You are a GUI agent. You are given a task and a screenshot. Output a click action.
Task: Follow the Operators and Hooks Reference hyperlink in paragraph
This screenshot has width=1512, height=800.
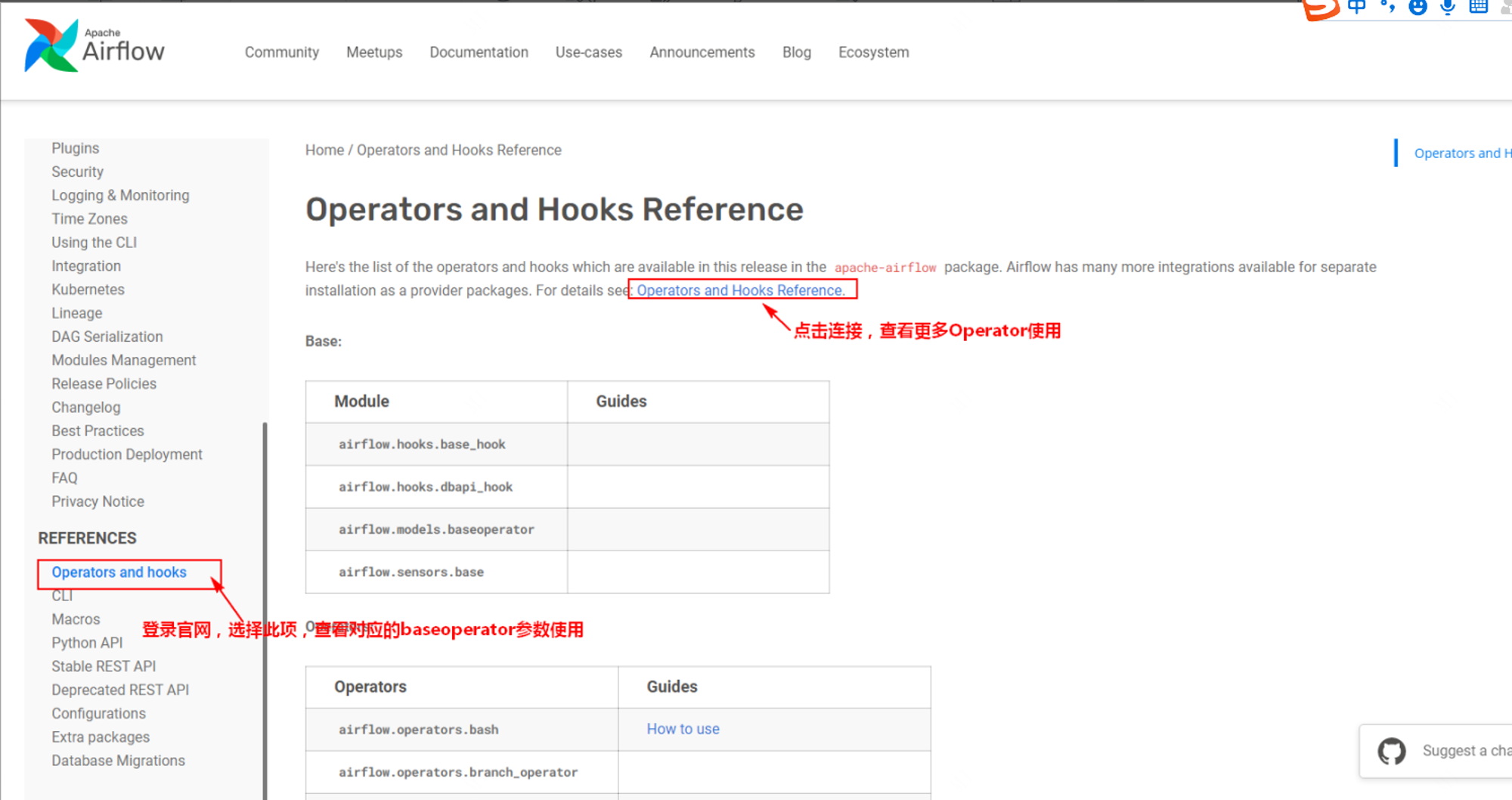click(740, 290)
